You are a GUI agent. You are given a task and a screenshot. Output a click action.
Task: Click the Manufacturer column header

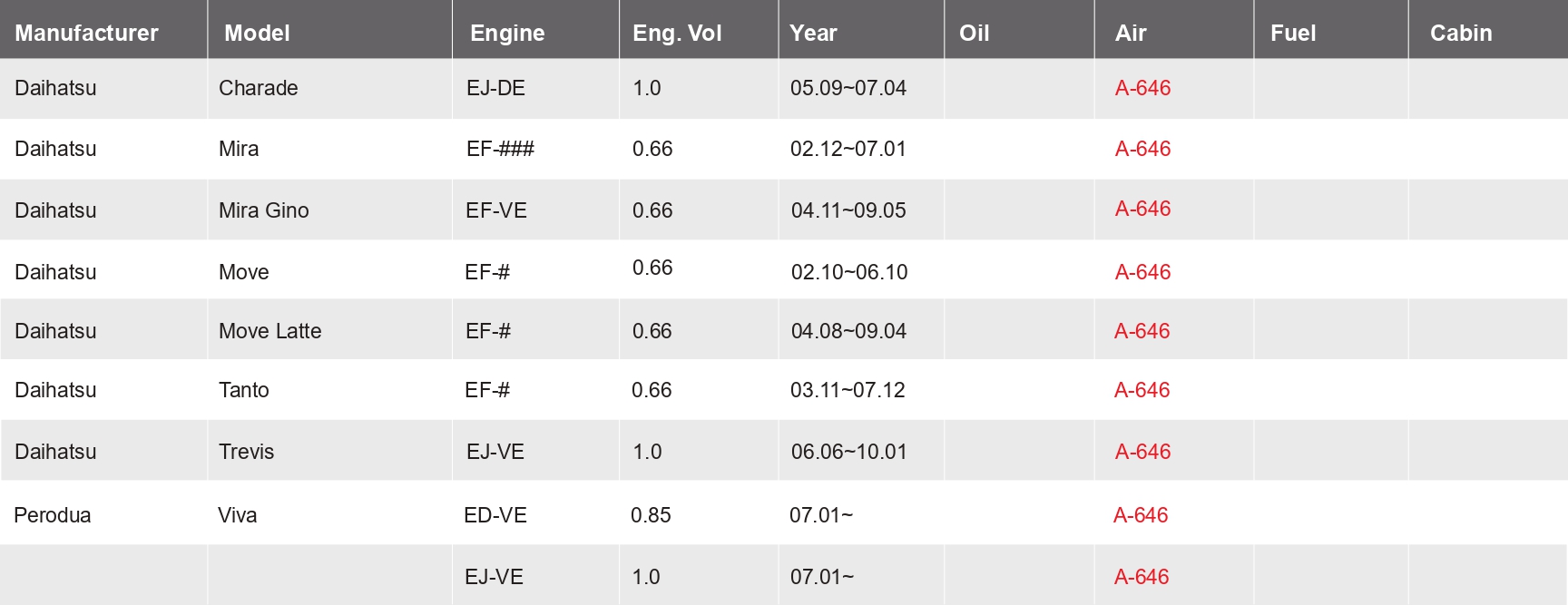click(86, 34)
